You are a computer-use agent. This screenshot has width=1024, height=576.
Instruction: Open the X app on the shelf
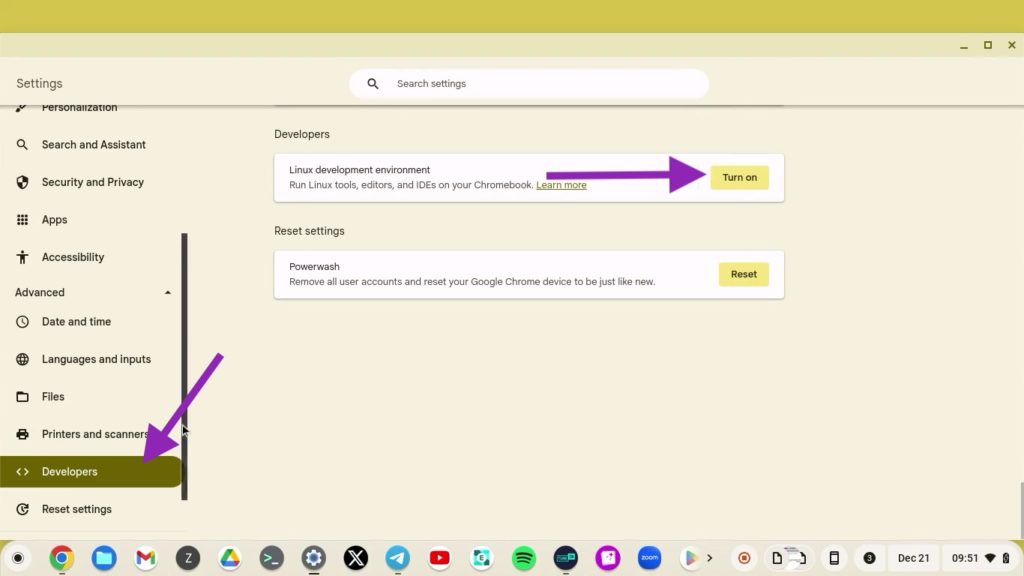(x=356, y=558)
